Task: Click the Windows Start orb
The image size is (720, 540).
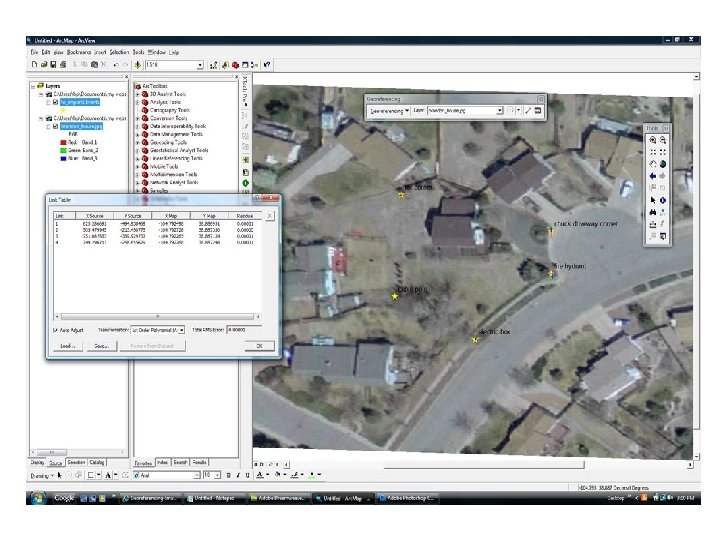Action: (38, 498)
